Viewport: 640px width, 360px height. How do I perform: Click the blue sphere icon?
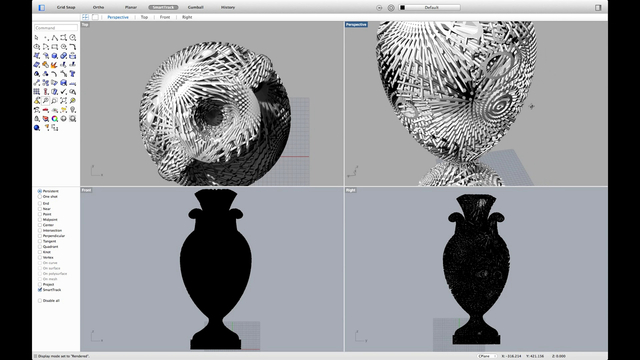coord(37,127)
